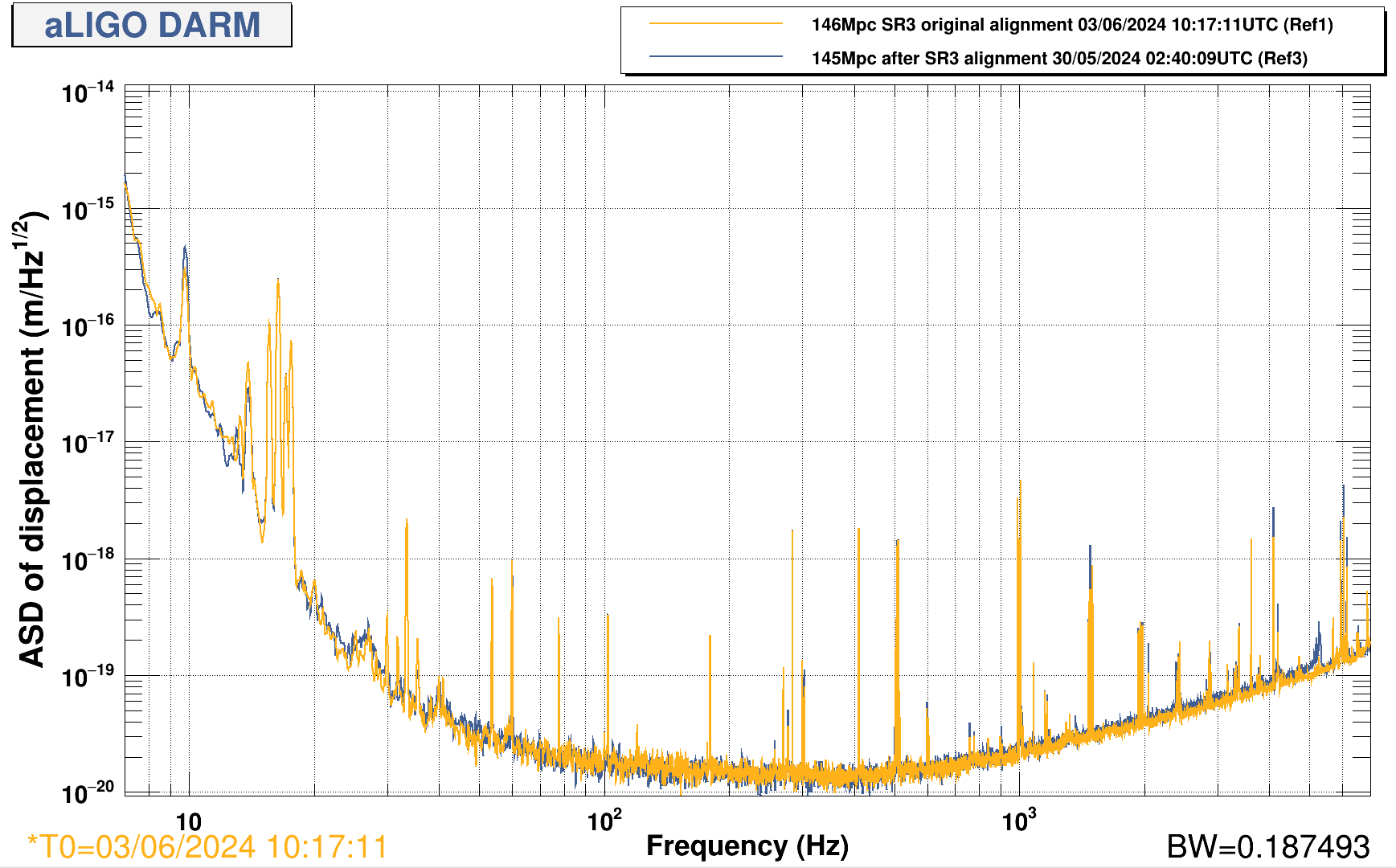The height and width of the screenshot is (868, 1396).
Task: Click the 10^2 Hz x-axis tick label
Action: click(x=604, y=821)
